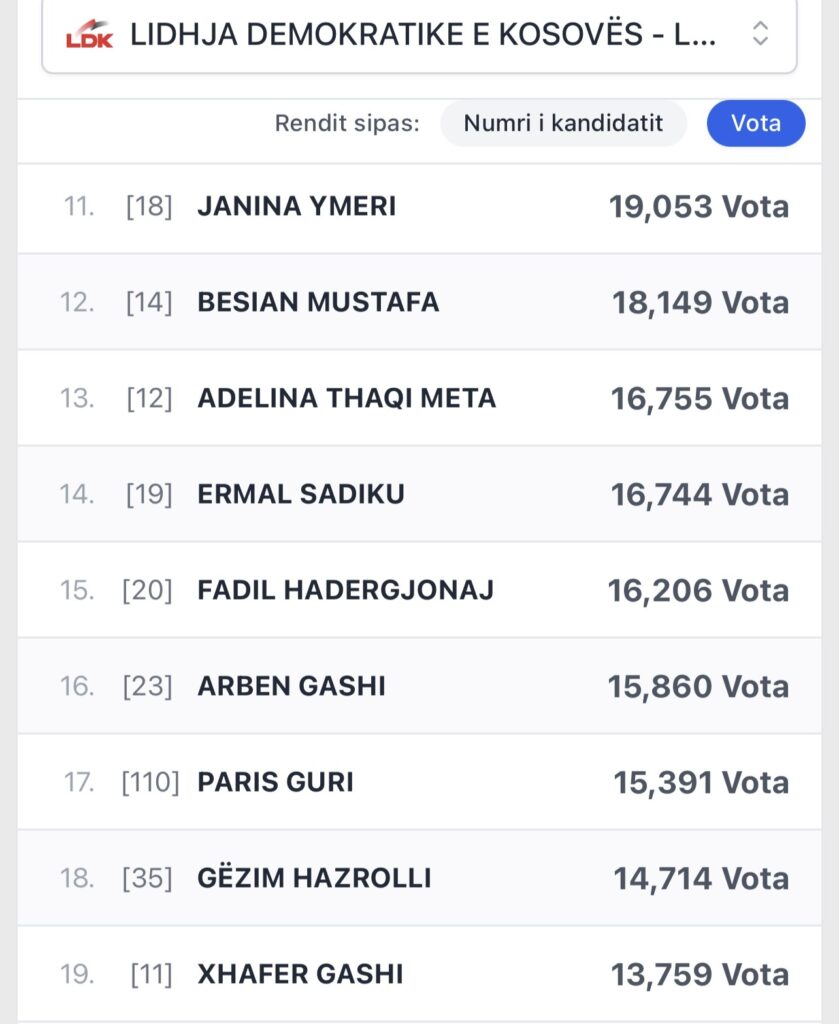Viewport: 839px width, 1024px height.
Task: Select Arben Gashi candidate row
Action: pyautogui.click(x=292, y=686)
